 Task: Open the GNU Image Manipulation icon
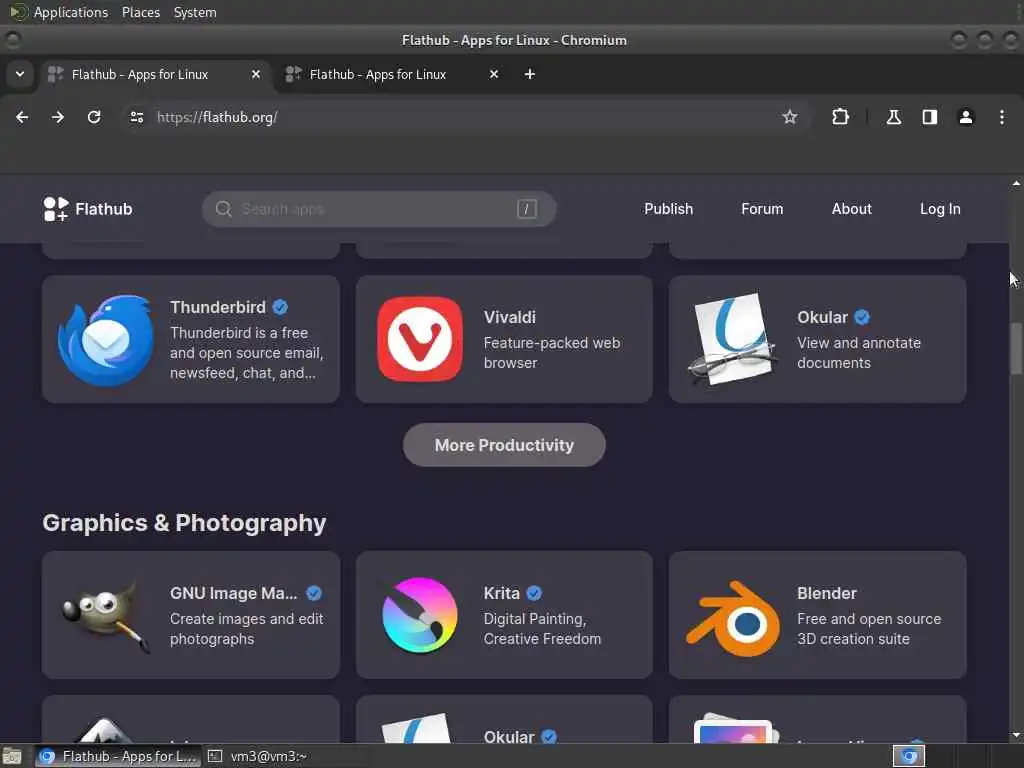pyautogui.click(x=106, y=615)
